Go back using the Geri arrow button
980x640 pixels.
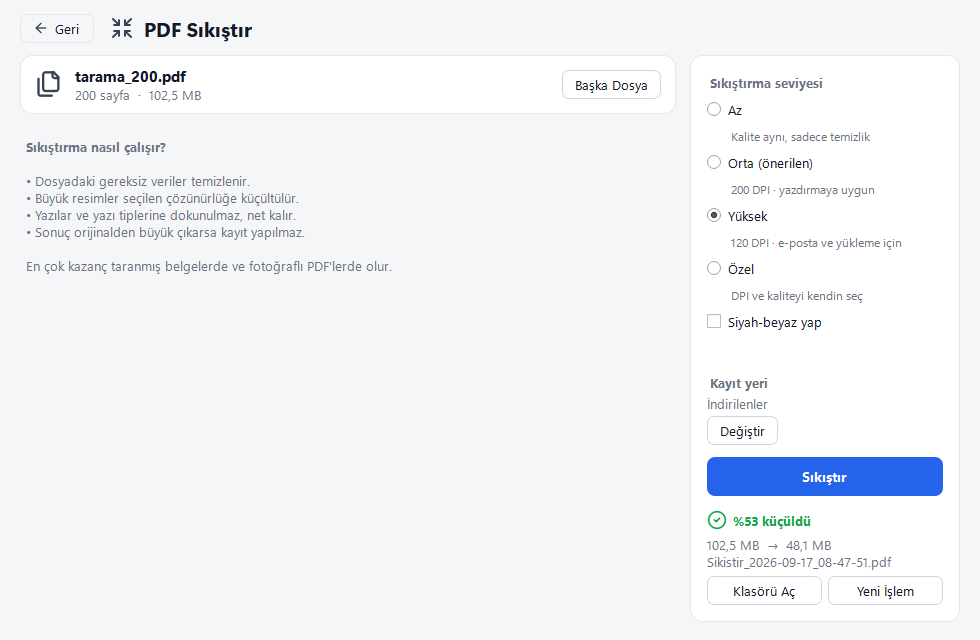[57, 29]
